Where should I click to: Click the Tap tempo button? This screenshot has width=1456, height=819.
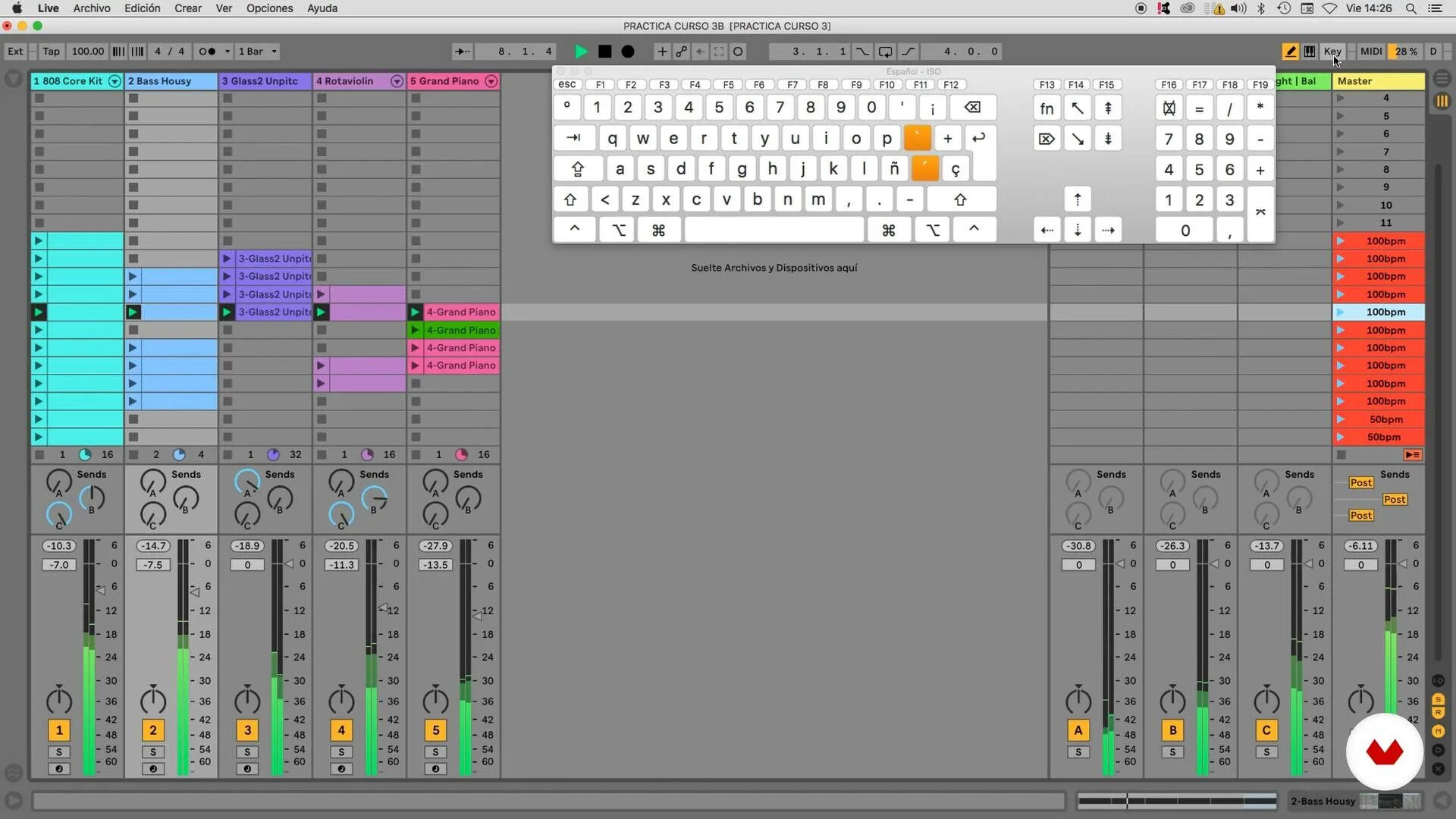51,52
